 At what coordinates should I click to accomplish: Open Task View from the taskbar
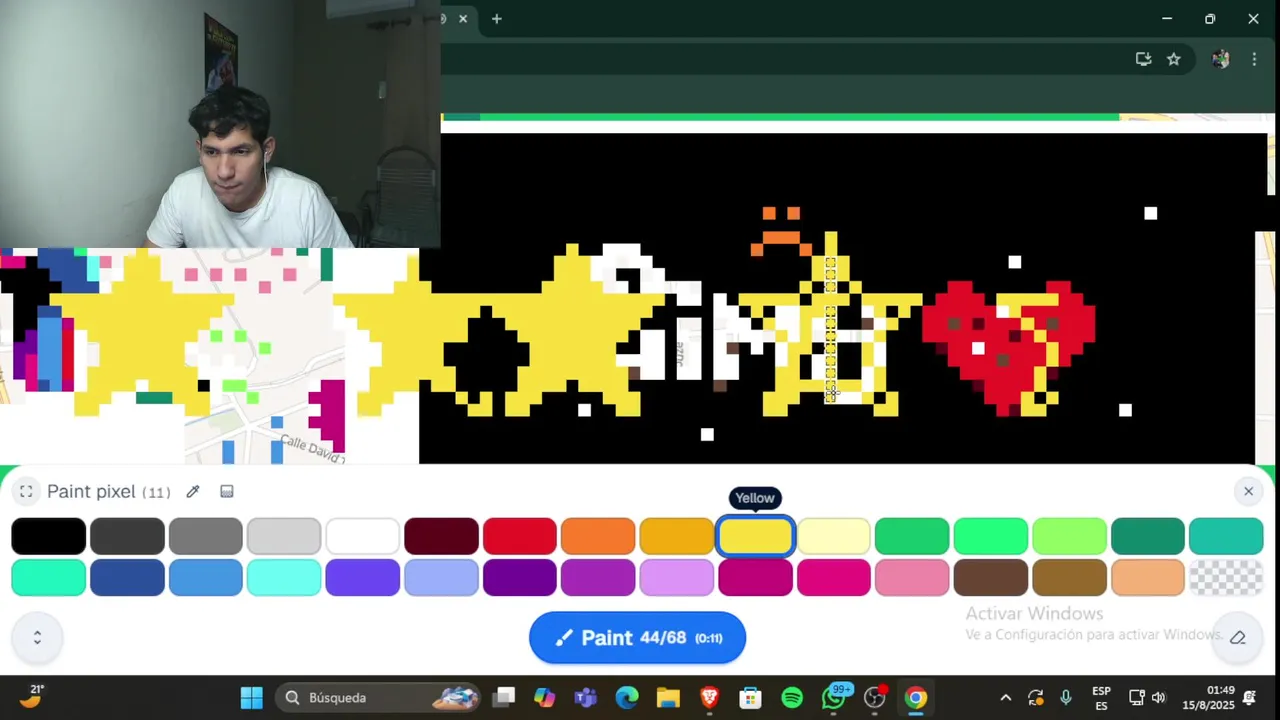click(504, 697)
